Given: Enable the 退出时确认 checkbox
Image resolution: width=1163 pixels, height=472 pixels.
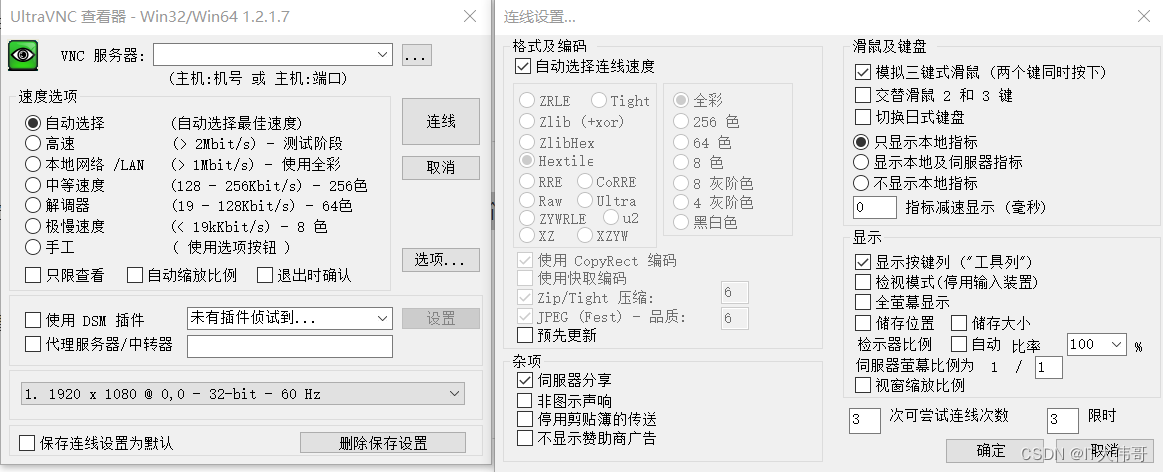Looking at the screenshot, I should [265, 275].
